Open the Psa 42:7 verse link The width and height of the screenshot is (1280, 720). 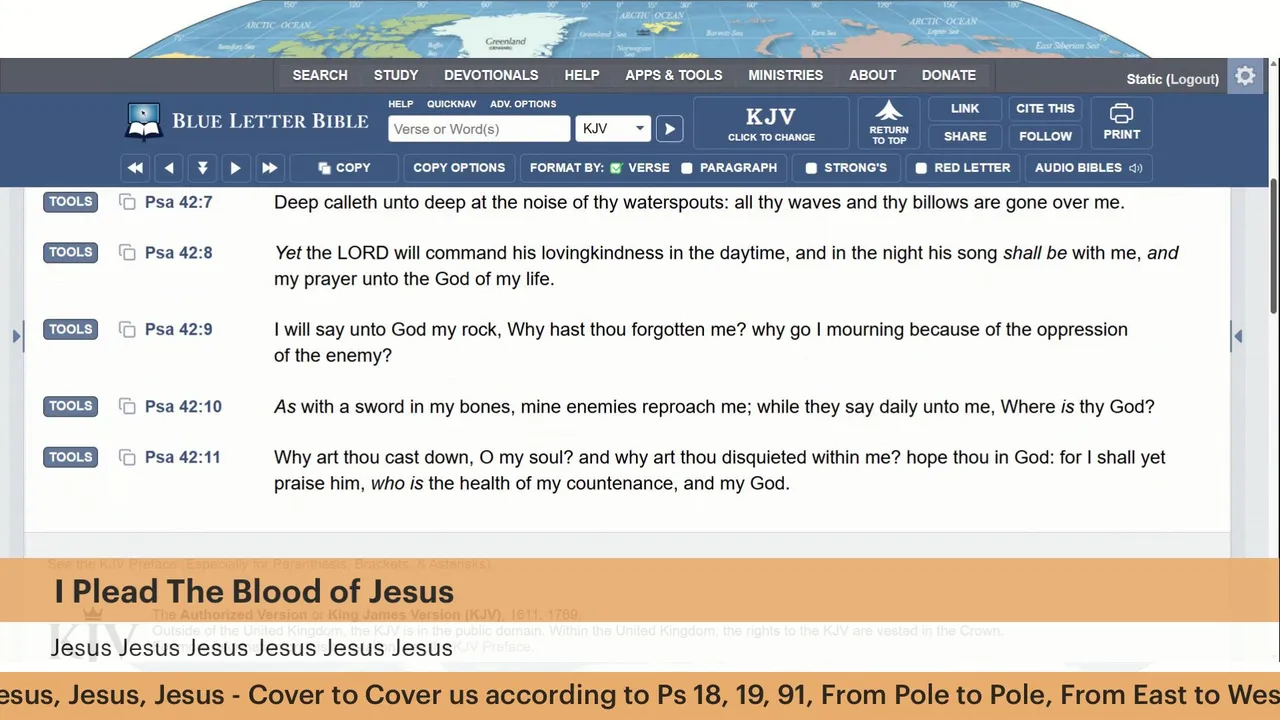pyautogui.click(x=178, y=202)
